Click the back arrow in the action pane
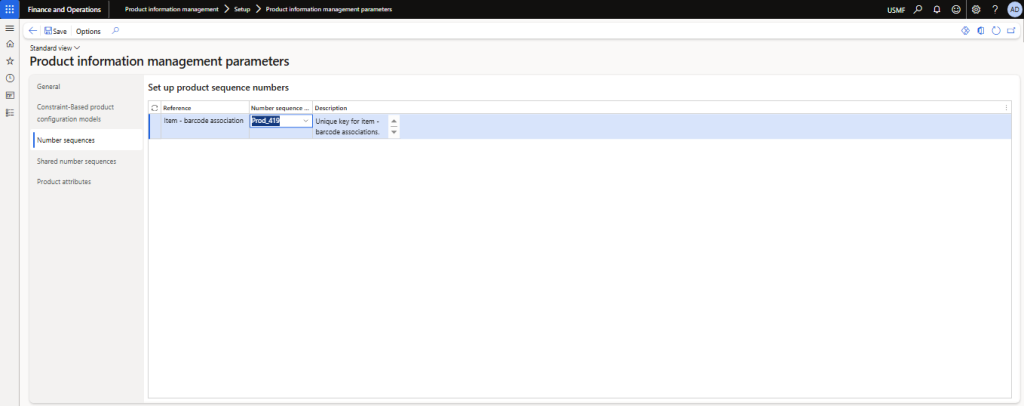Image resolution: width=1024 pixels, height=406 pixels. 33,31
